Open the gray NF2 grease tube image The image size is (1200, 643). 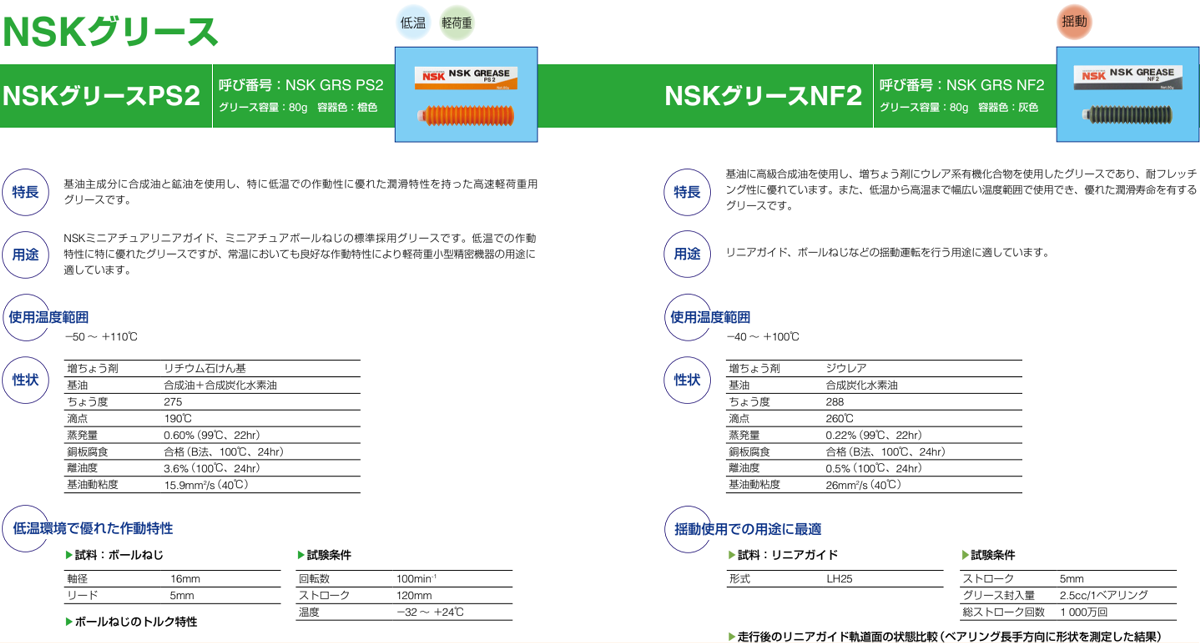pyautogui.click(x=1128, y=100)
